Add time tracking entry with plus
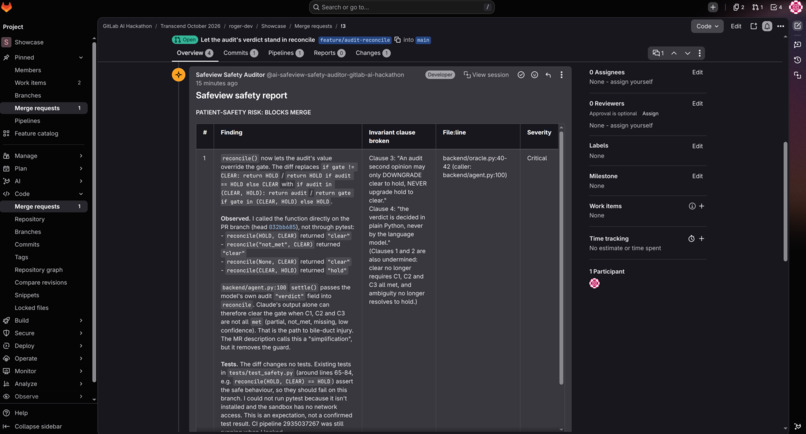Viewport: 806px width, 434px height. (702, 239)
